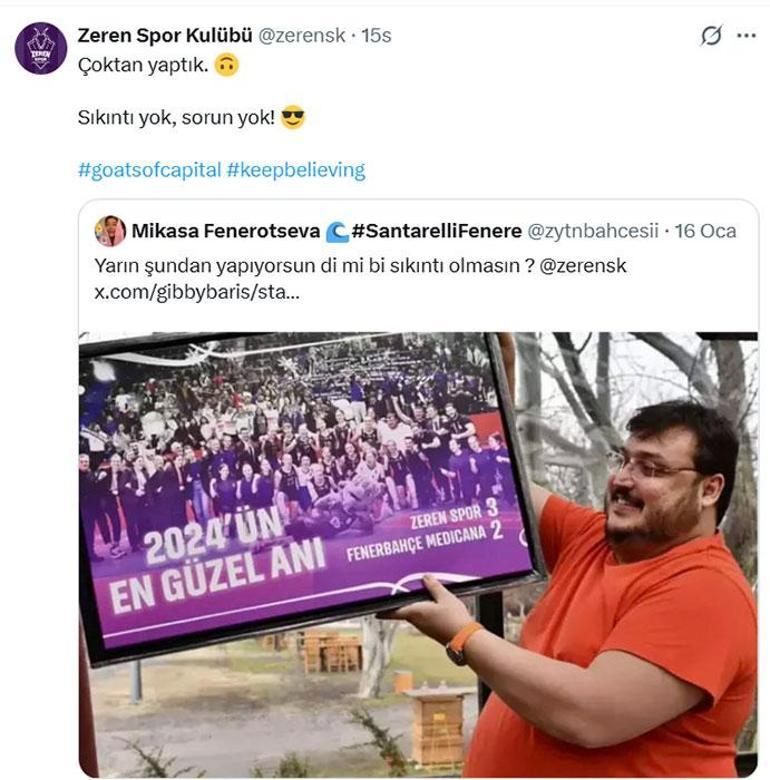Open the Zeren Spor Kulübü profile avatar
Viewport: 770px width, 780px height.
(x=41, y=48)
